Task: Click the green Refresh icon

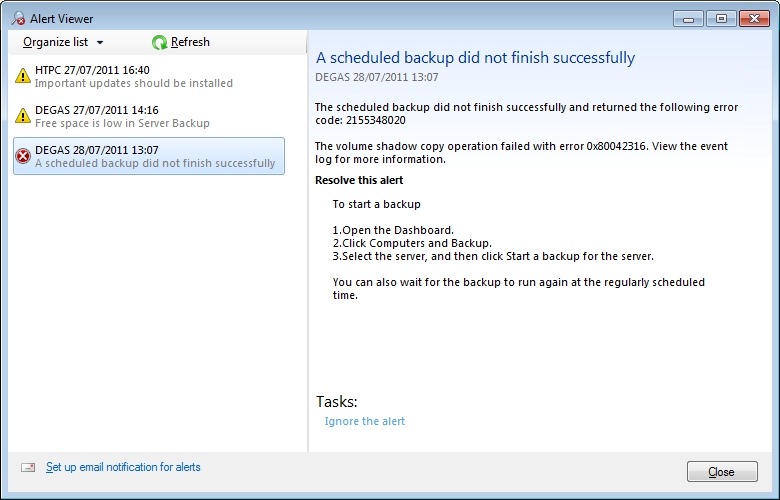Action: pos(159,42)
